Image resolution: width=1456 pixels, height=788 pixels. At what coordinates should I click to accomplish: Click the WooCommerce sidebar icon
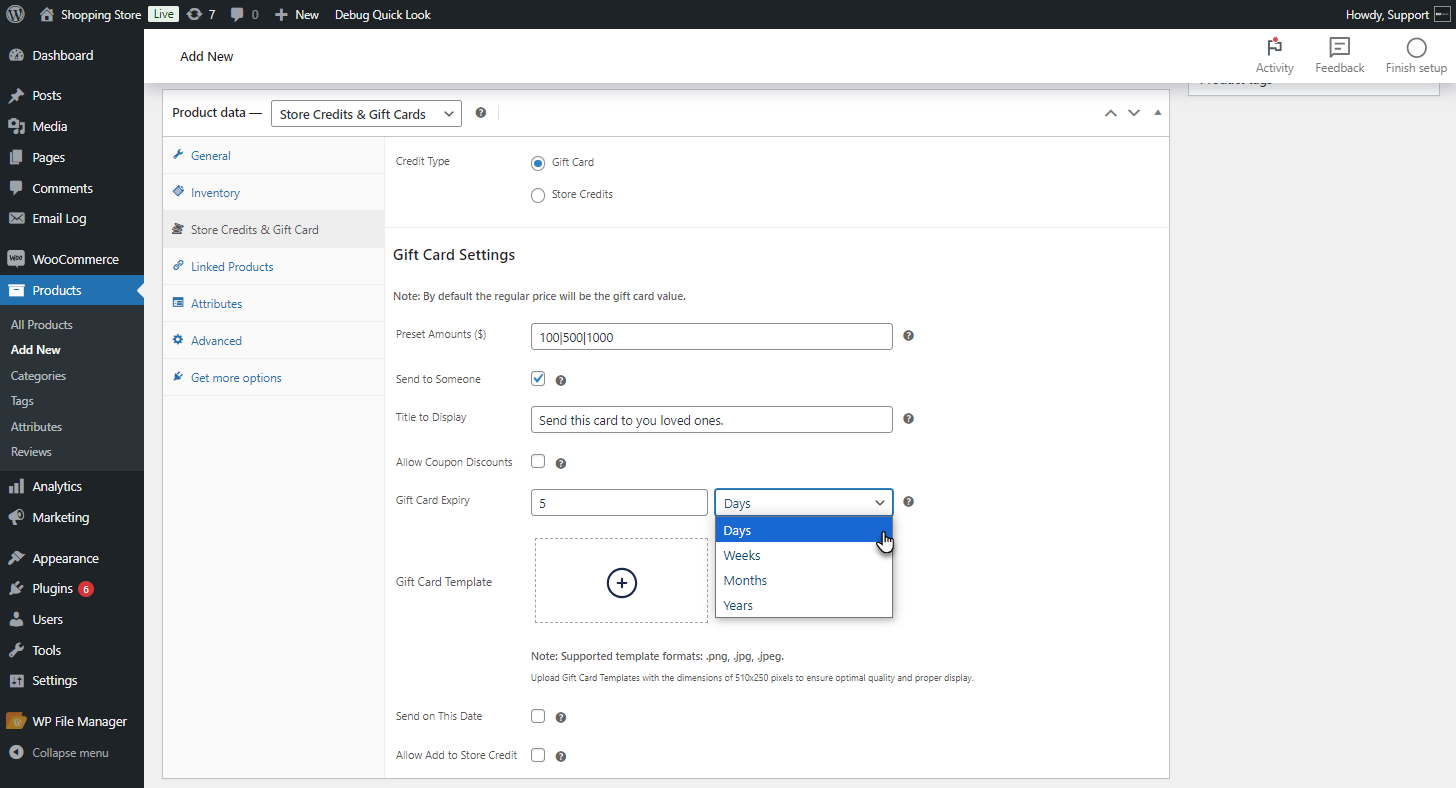tap(16, 259)
